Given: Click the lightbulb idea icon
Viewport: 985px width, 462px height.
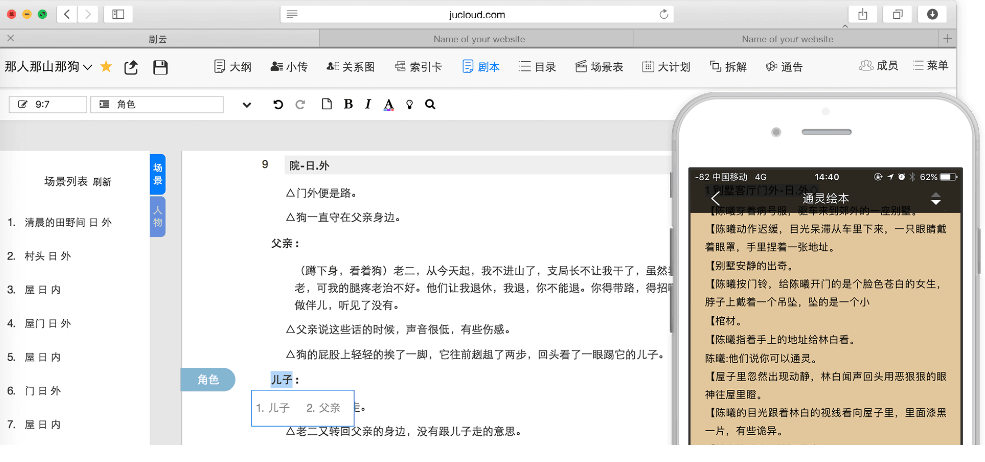Looking at the screenshot, I should pos(410,105).
